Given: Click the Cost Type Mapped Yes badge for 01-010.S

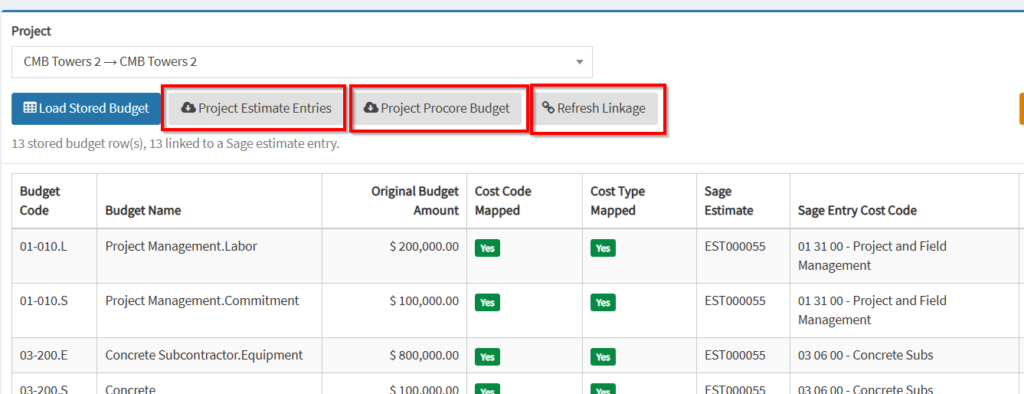Looking at the screenshot, I should 603,303.
